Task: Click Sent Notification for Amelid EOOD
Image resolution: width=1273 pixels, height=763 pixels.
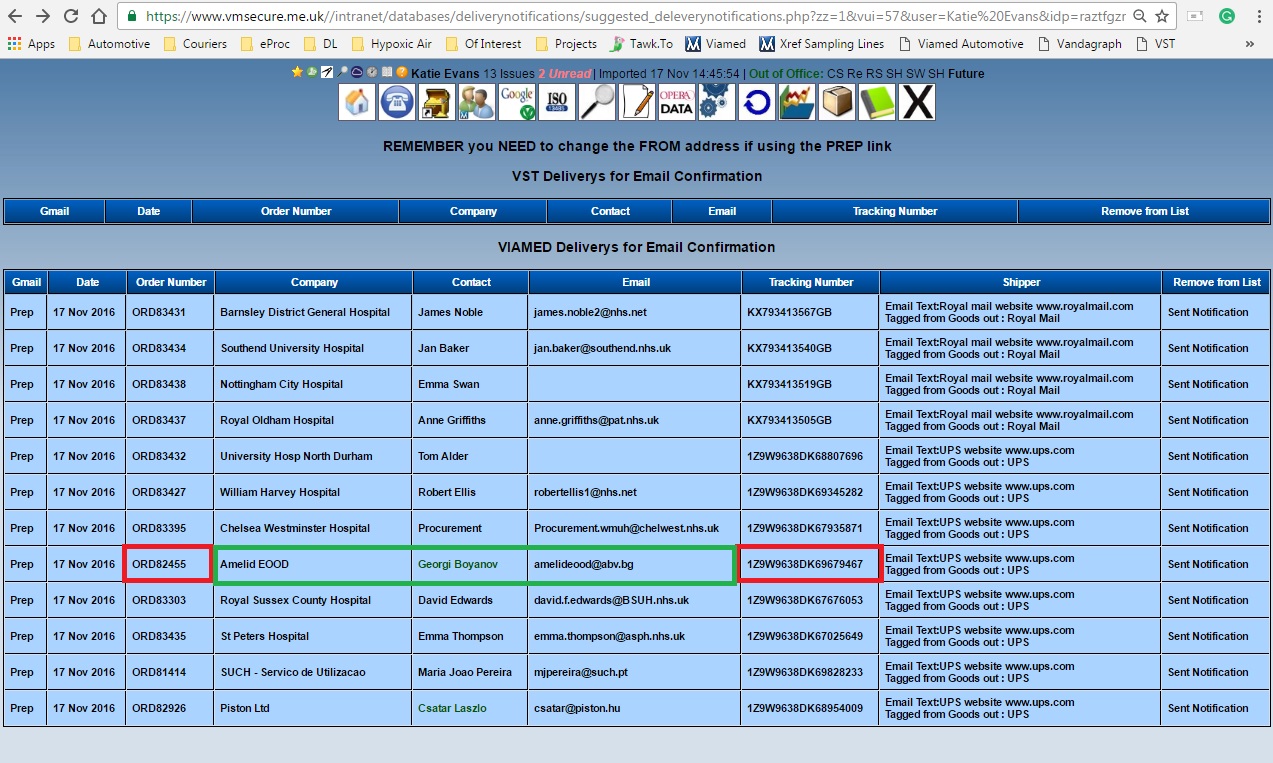Action: (1208, 564)
